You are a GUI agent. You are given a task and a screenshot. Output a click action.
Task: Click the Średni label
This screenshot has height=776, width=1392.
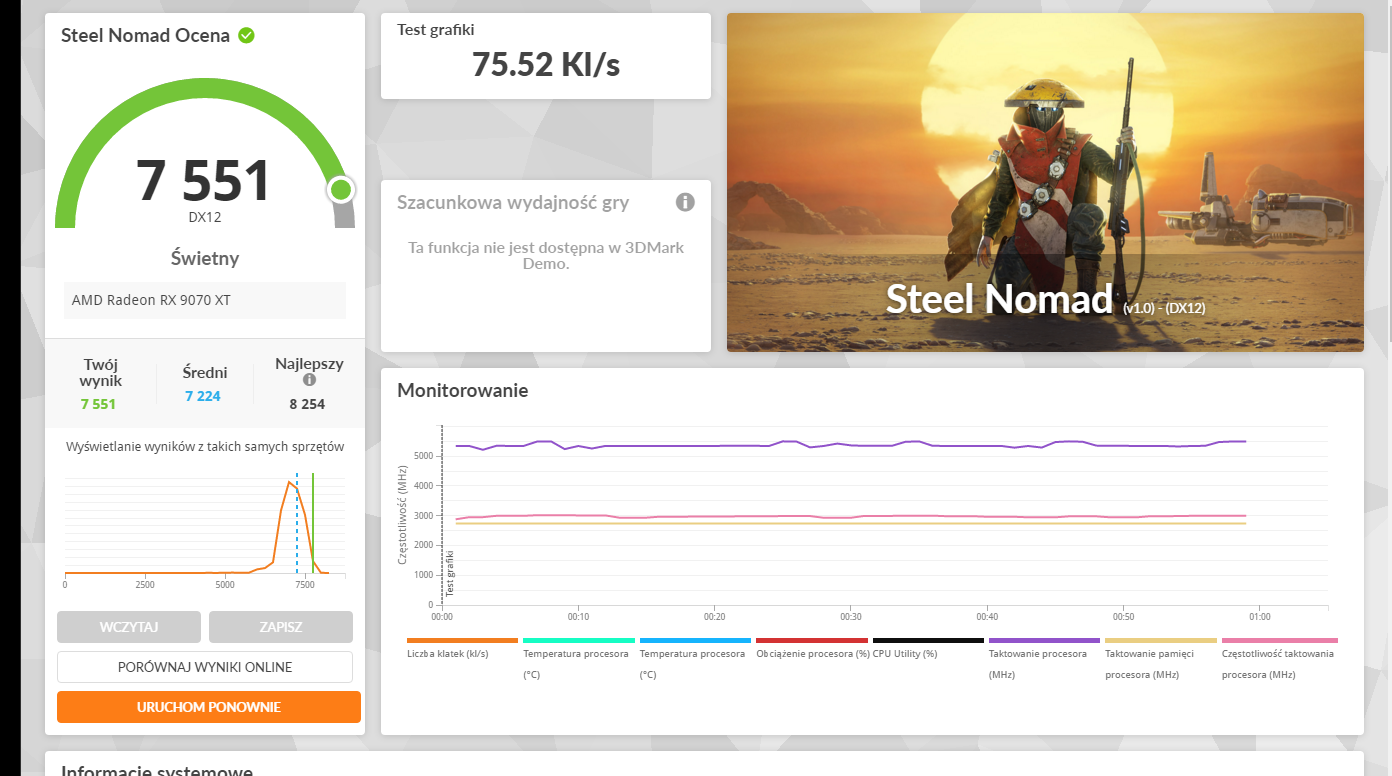[205, 372]
